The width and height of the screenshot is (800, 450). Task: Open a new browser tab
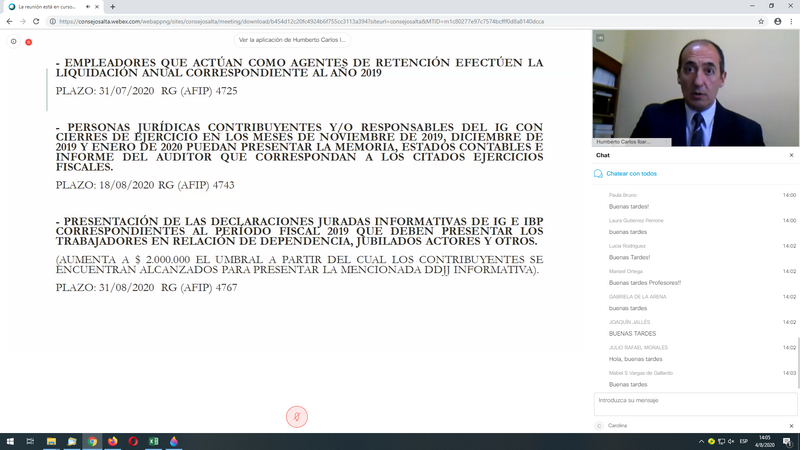tap(112, 7)
